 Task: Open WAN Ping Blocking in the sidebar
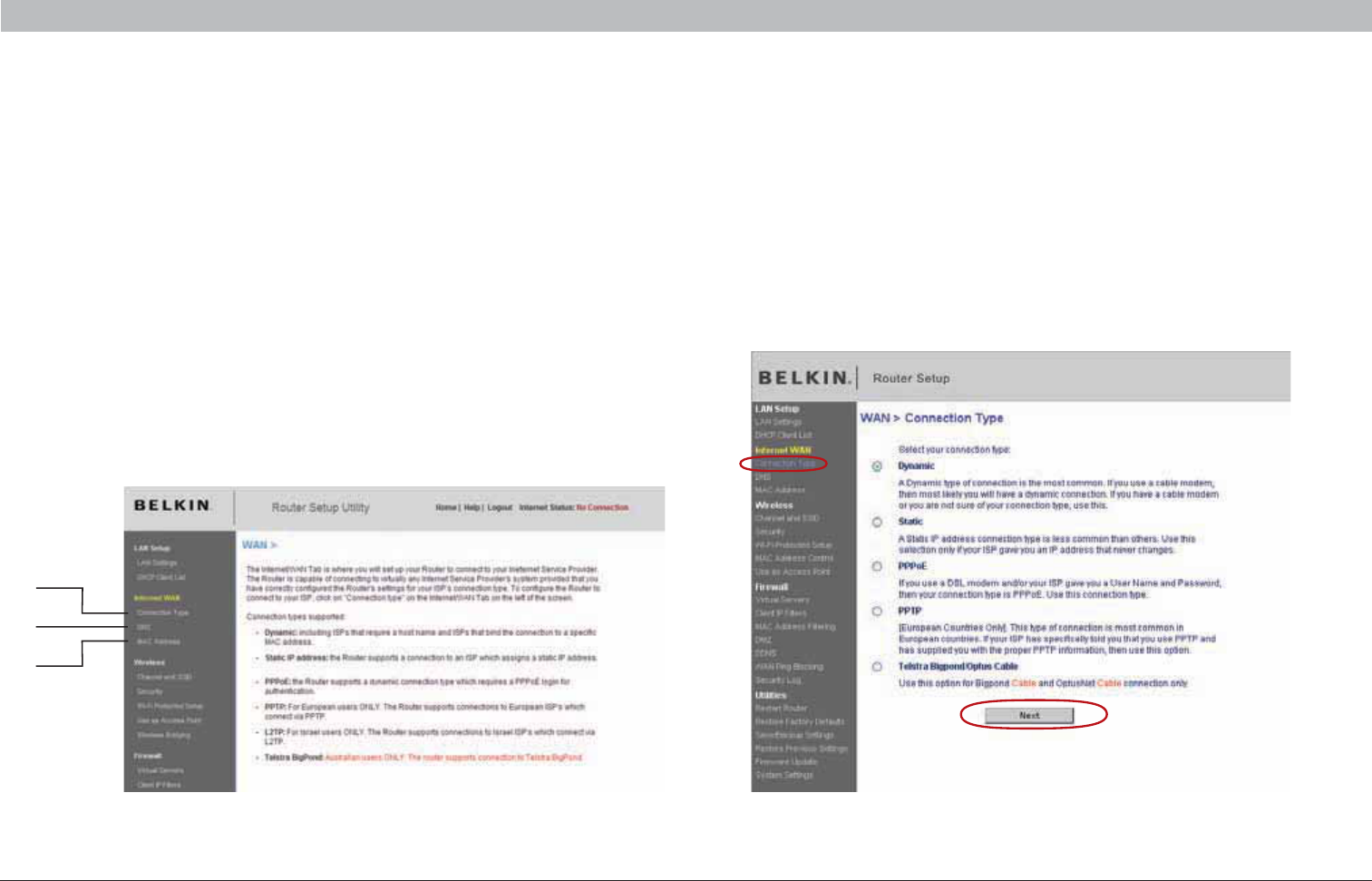[x=789, y=667]
